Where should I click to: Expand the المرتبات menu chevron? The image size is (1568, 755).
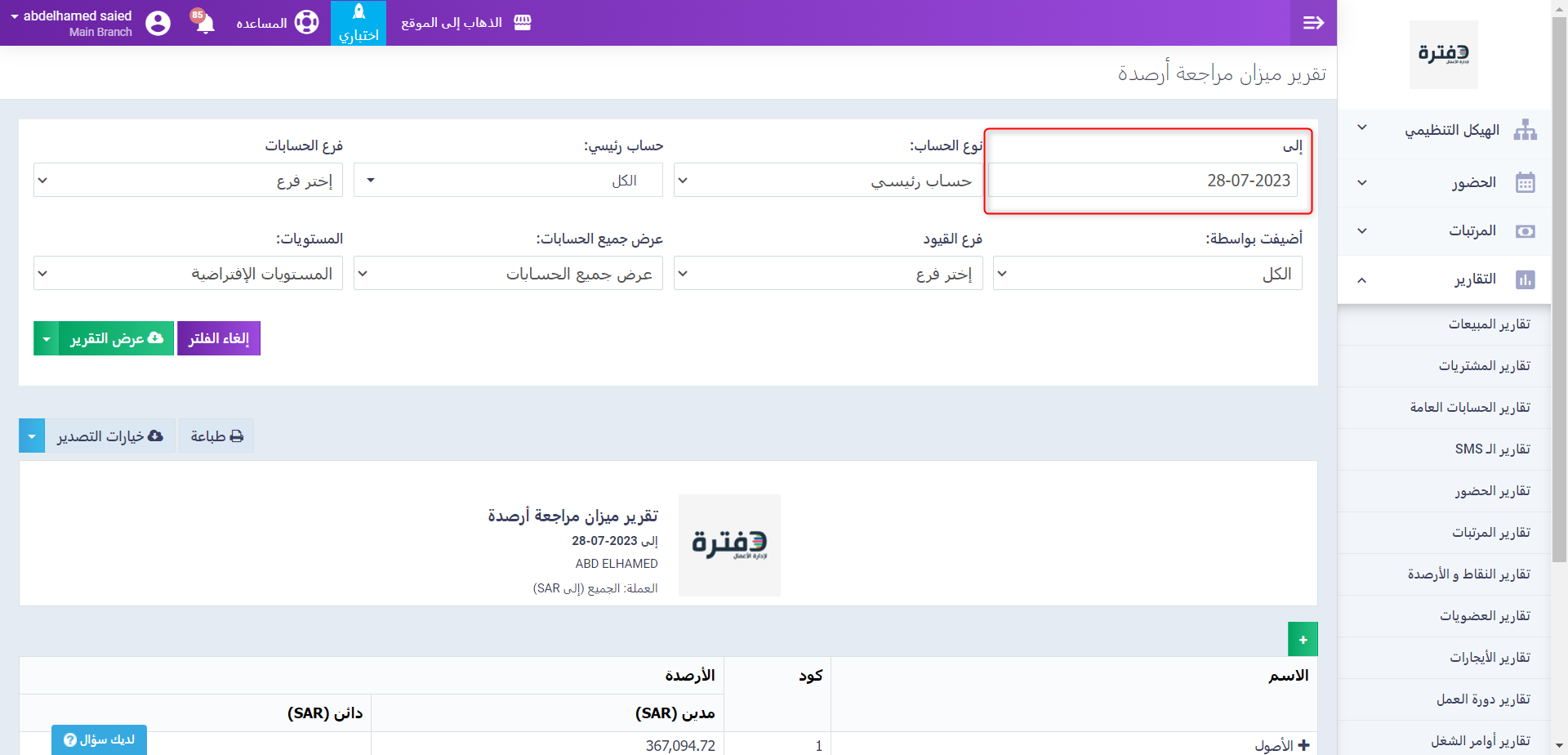pyautogui.click(x=1362, y=230)
